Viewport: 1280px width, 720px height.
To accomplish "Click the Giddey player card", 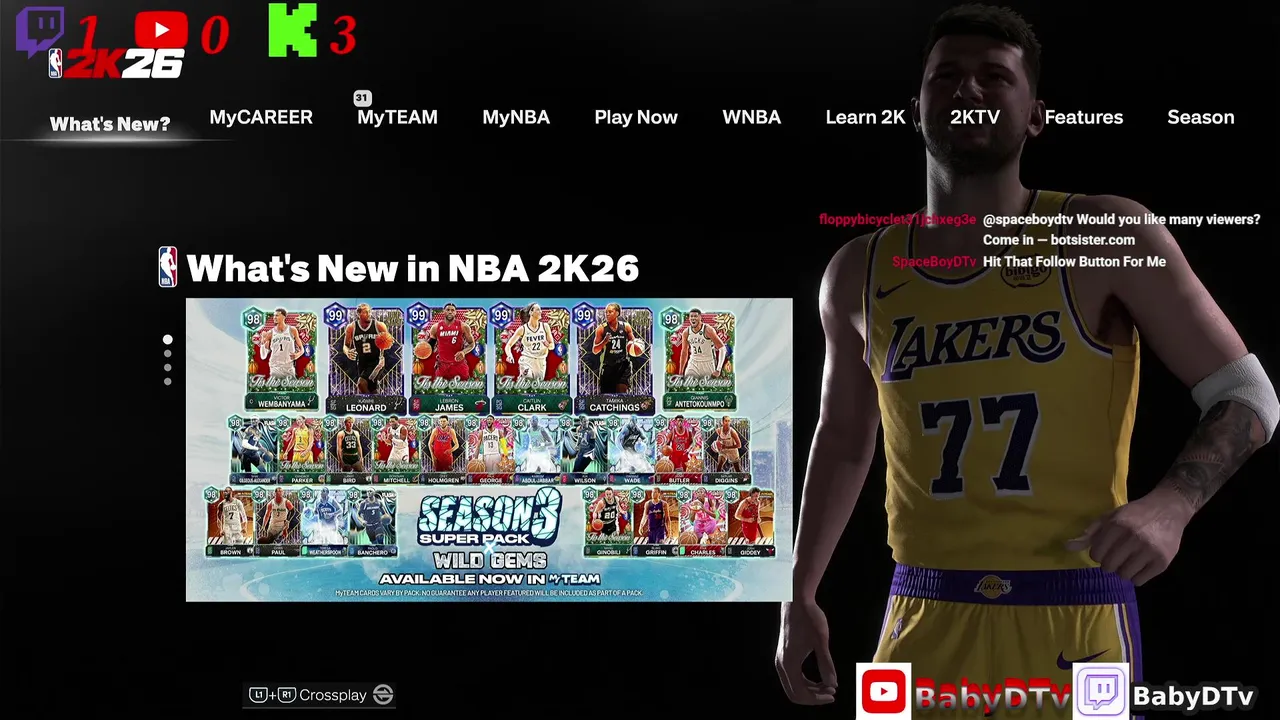I will [750, 522].
